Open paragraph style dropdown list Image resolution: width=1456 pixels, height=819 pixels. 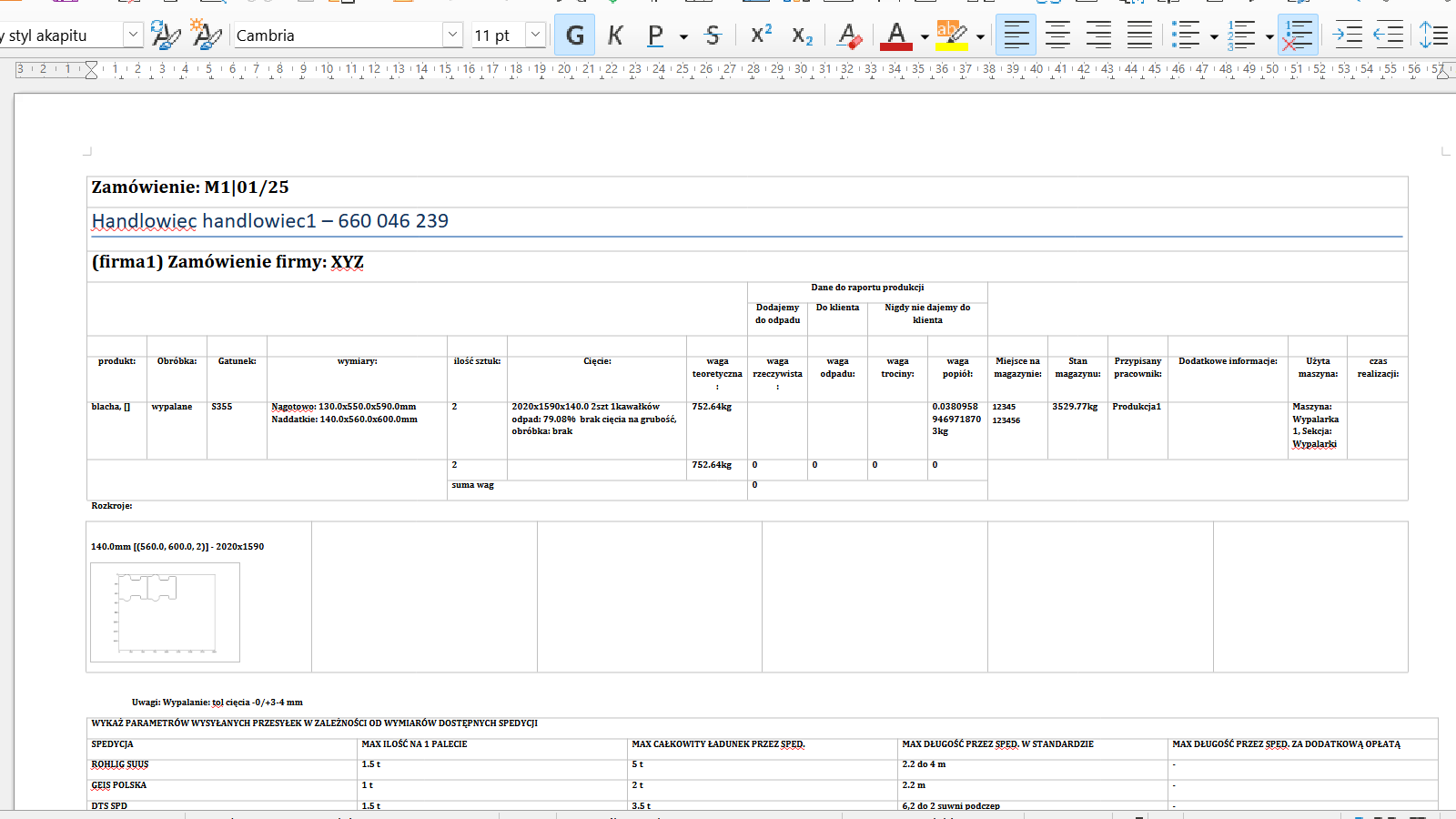point(133,35)
